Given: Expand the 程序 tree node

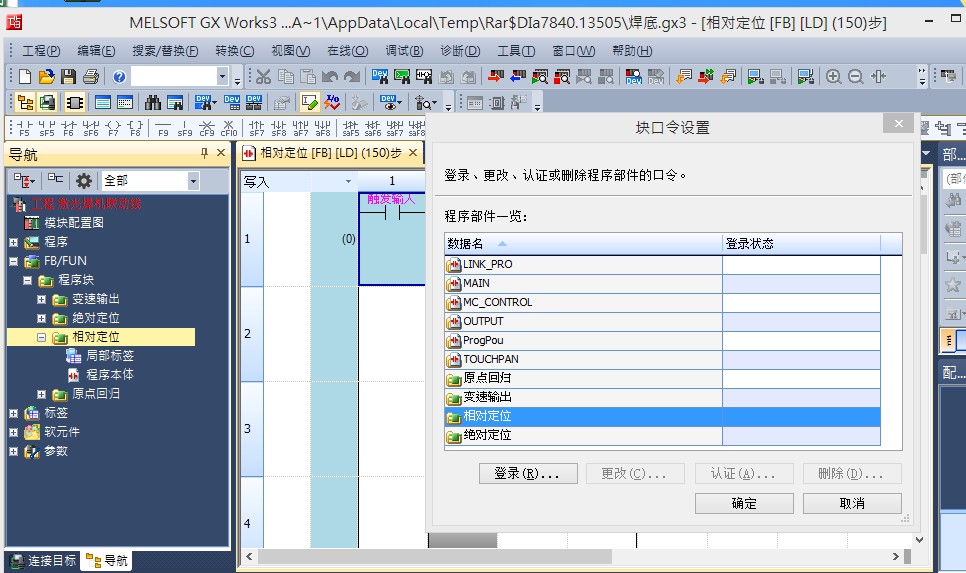Looking at the screenshot, I should (x=13, y=242).
